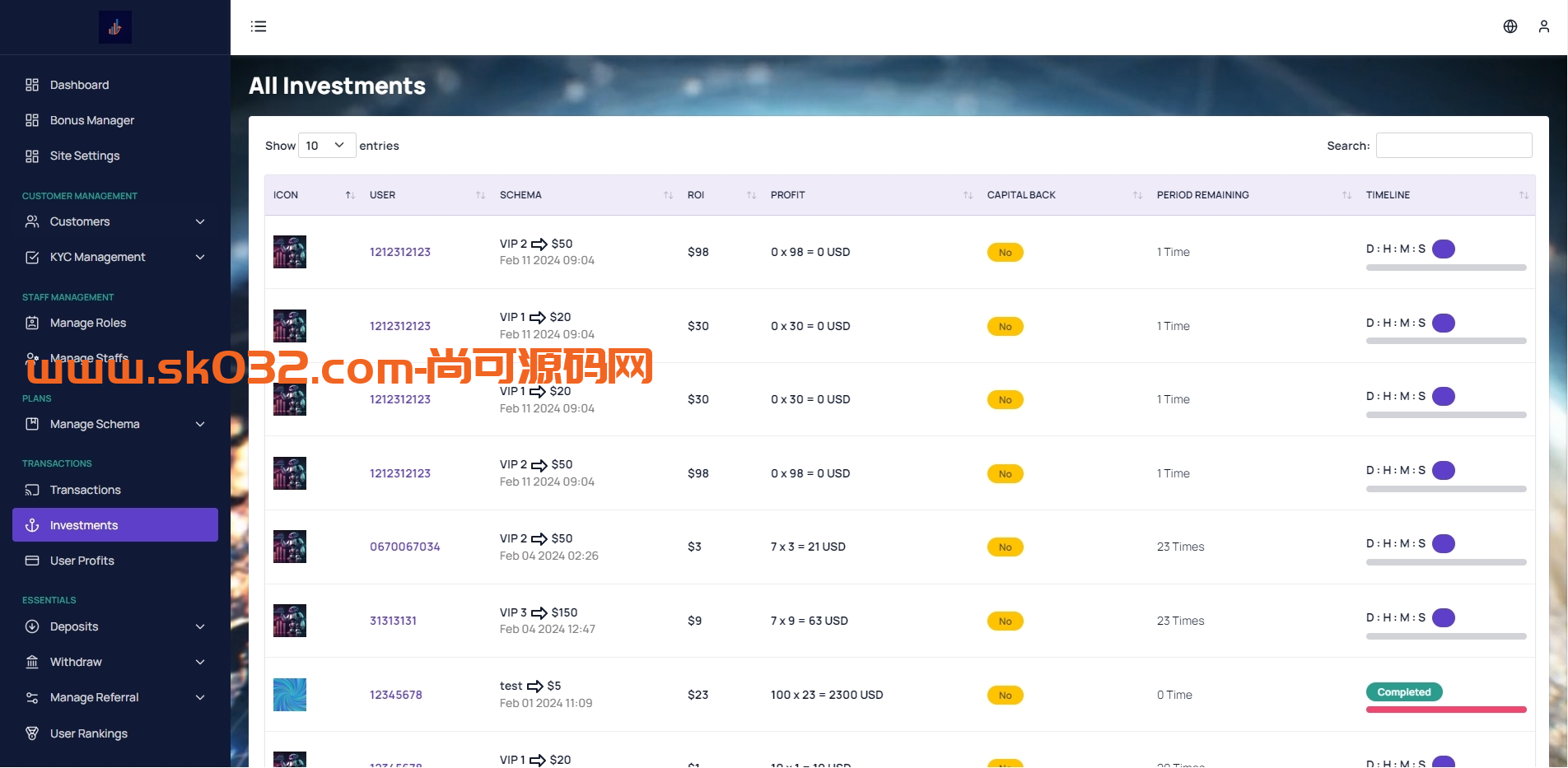This screenshot has height=768, width=1568.
Task: Click the KYC Management check icon
Action: click(x=32, y=257)
